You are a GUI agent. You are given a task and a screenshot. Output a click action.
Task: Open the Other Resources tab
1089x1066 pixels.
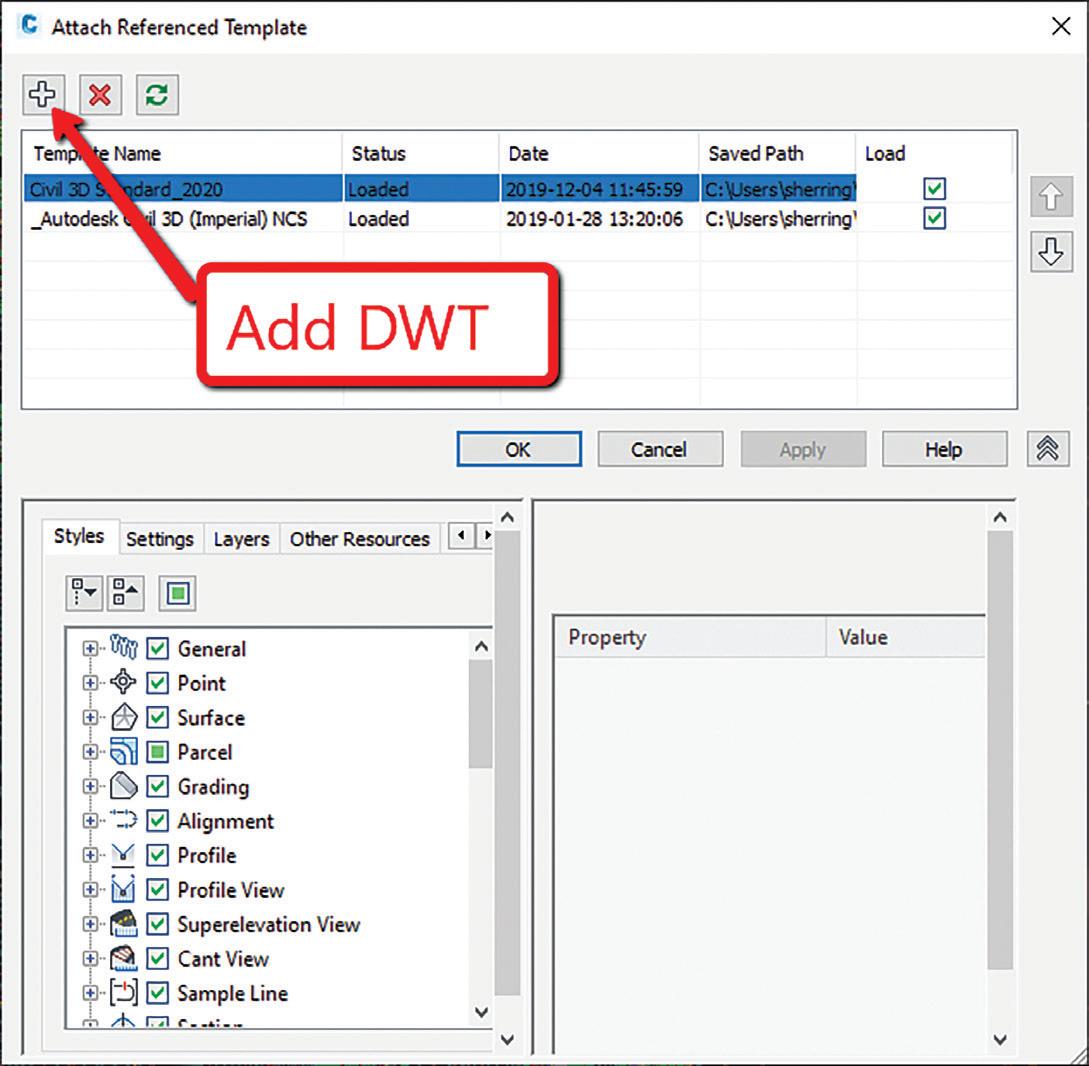pos(360,539)
